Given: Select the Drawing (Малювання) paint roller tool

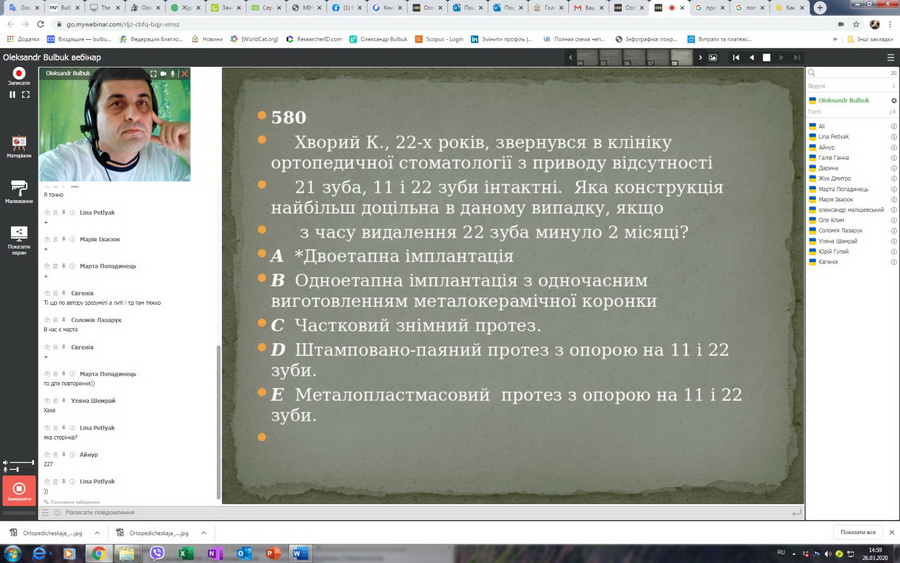Looking at the screenshot, I should pyautogui.click(x=18, y=188).
